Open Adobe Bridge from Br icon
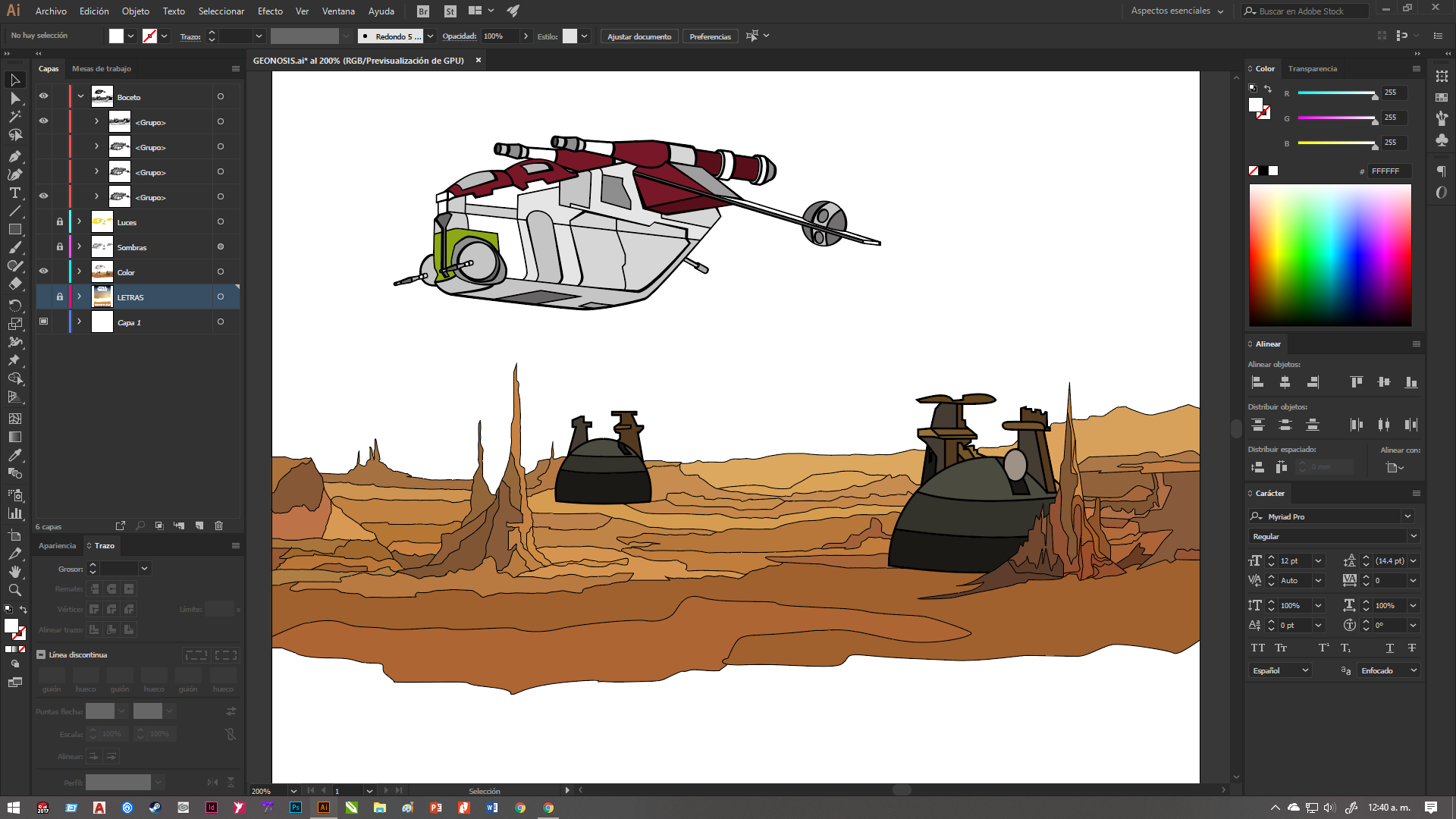 click(x=423, y=11)
